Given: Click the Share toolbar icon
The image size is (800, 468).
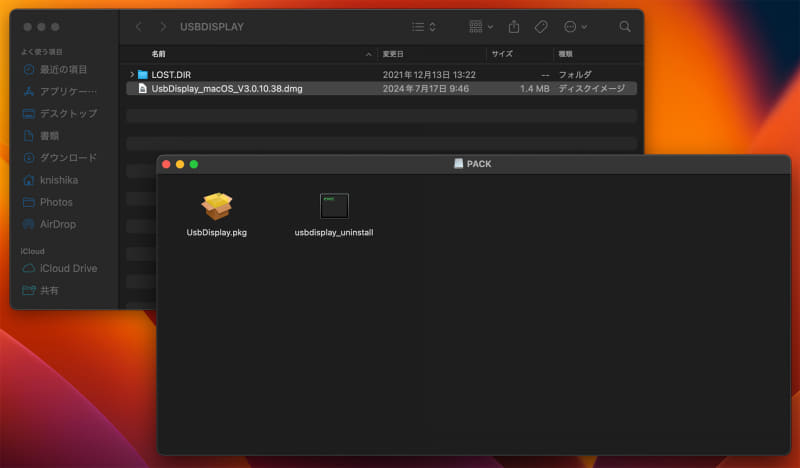Looking at the screenshot, I should click(514, 27).
